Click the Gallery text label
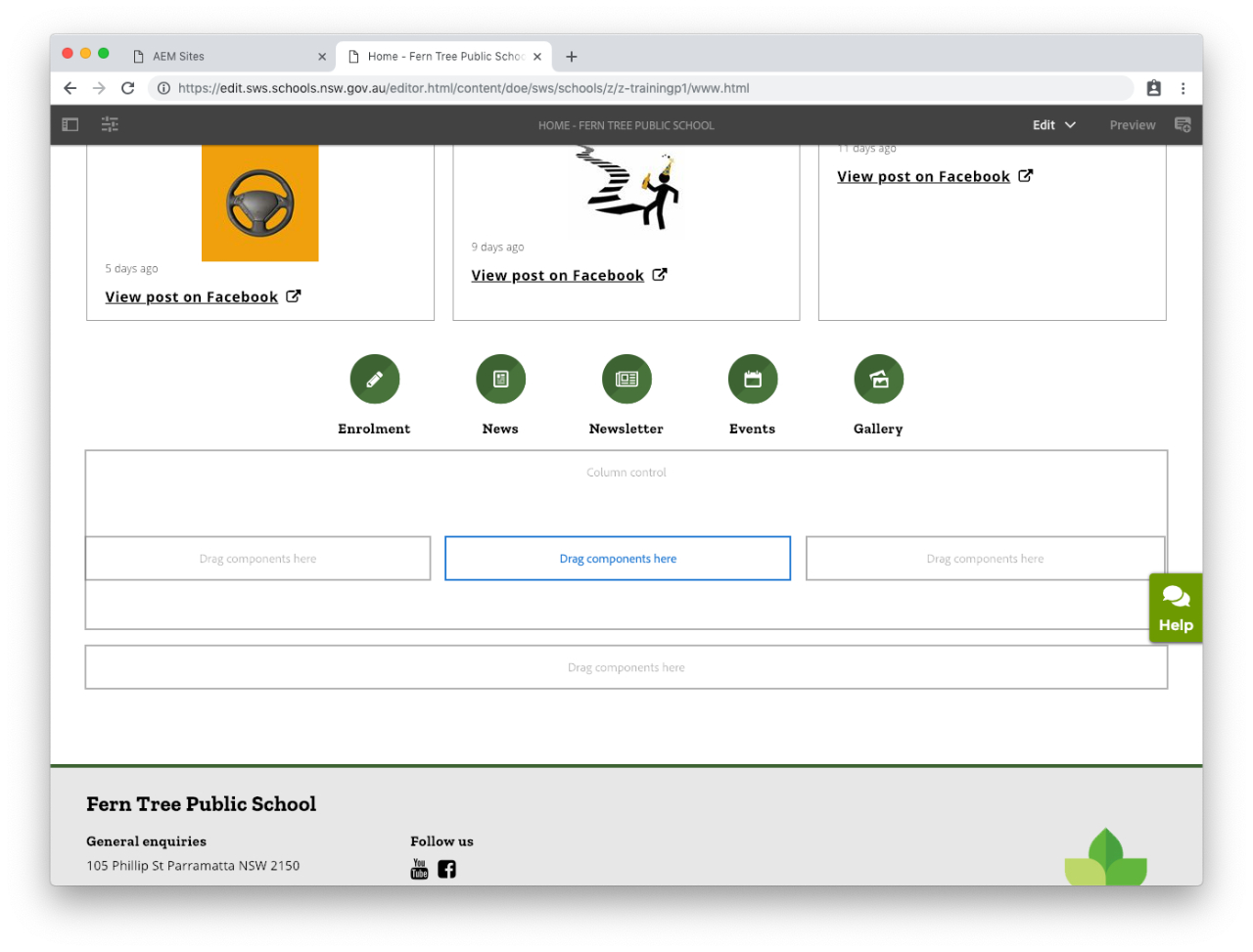Viewport: 1253px width, 952px height. [878, 429]
